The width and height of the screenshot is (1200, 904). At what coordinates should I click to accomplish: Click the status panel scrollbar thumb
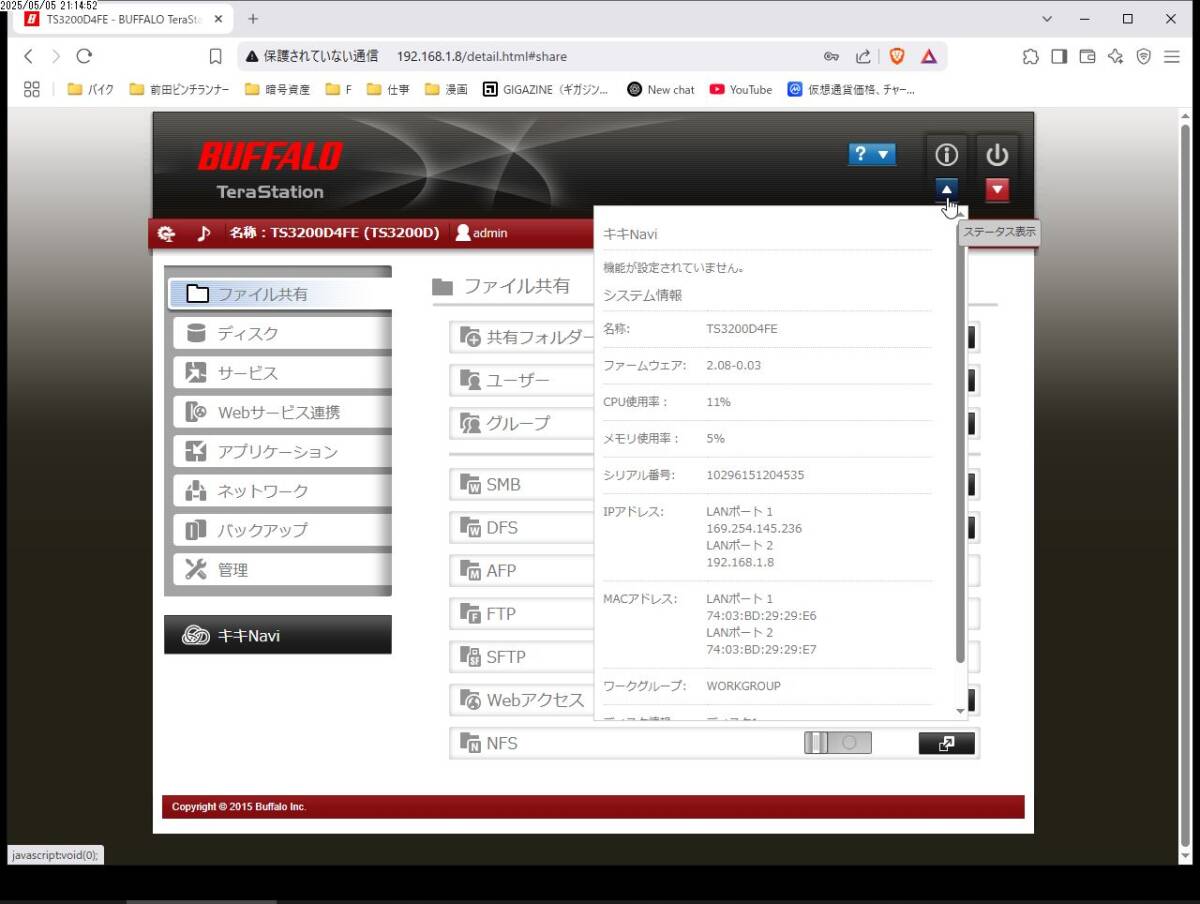(961, 440)
